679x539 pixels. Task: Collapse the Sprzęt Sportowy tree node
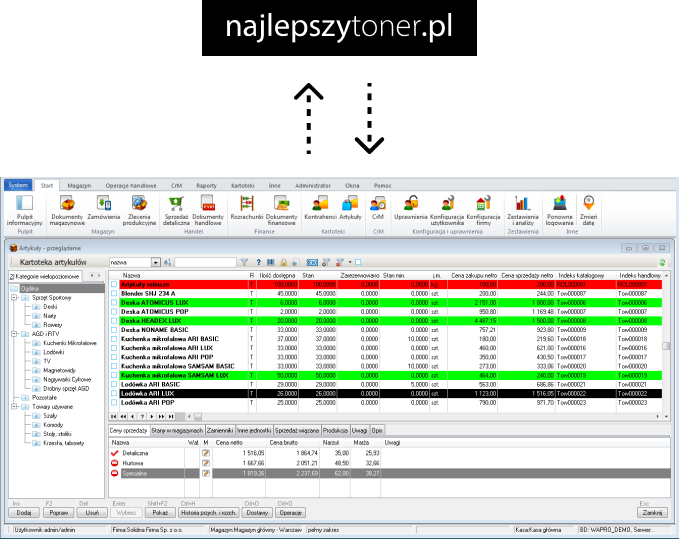point(15,297)
